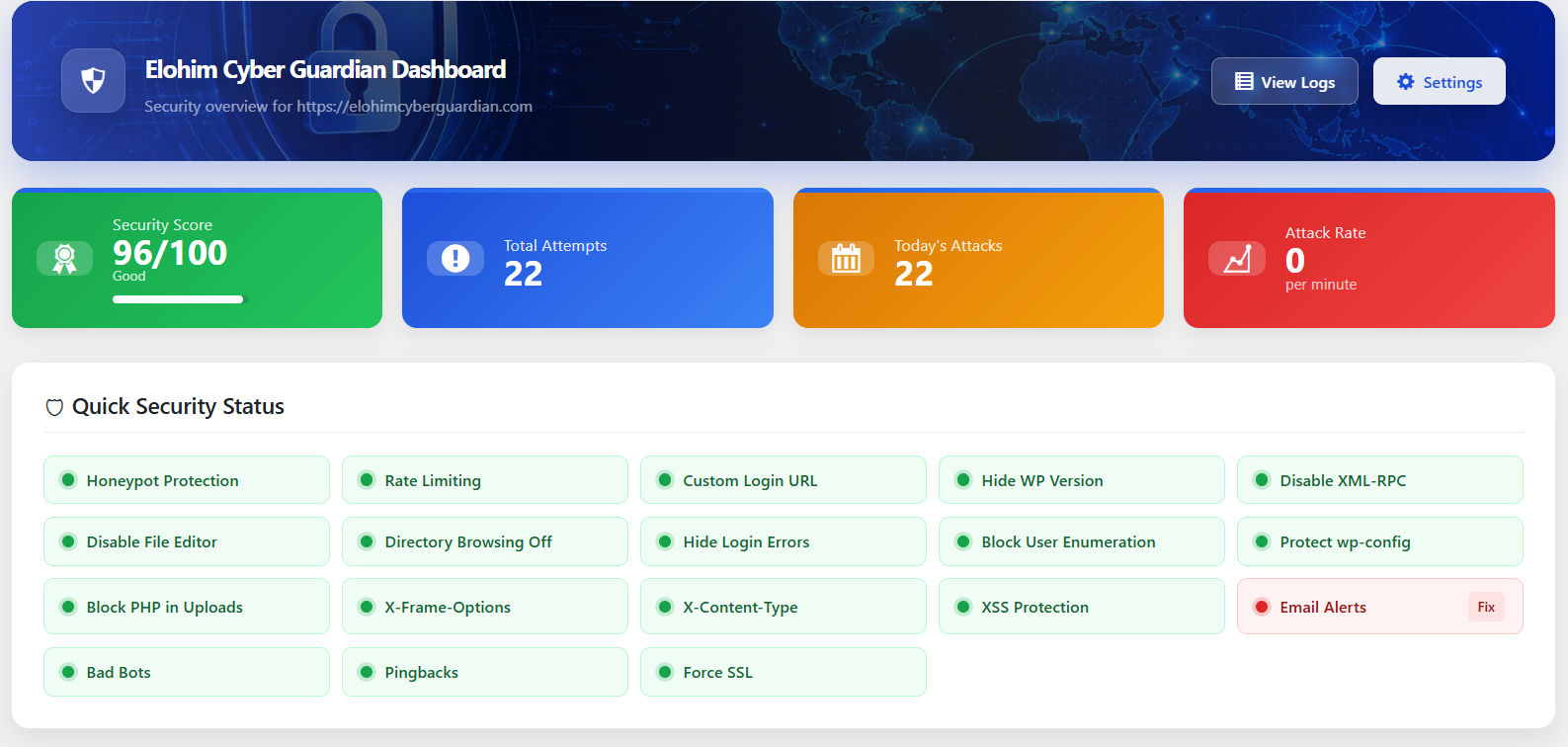1568x747 pixels.
Task: Click the X-Content-Type status item
Action: point(784,607)
